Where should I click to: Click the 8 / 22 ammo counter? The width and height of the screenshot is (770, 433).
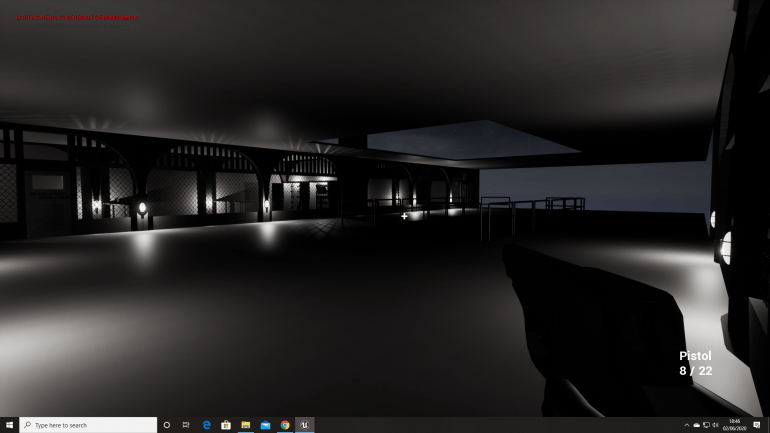coord(696,371)
